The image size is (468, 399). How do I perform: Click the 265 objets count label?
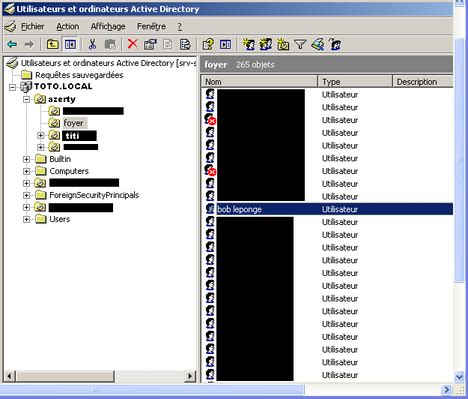pyautogui.click(x=255, y=65)
